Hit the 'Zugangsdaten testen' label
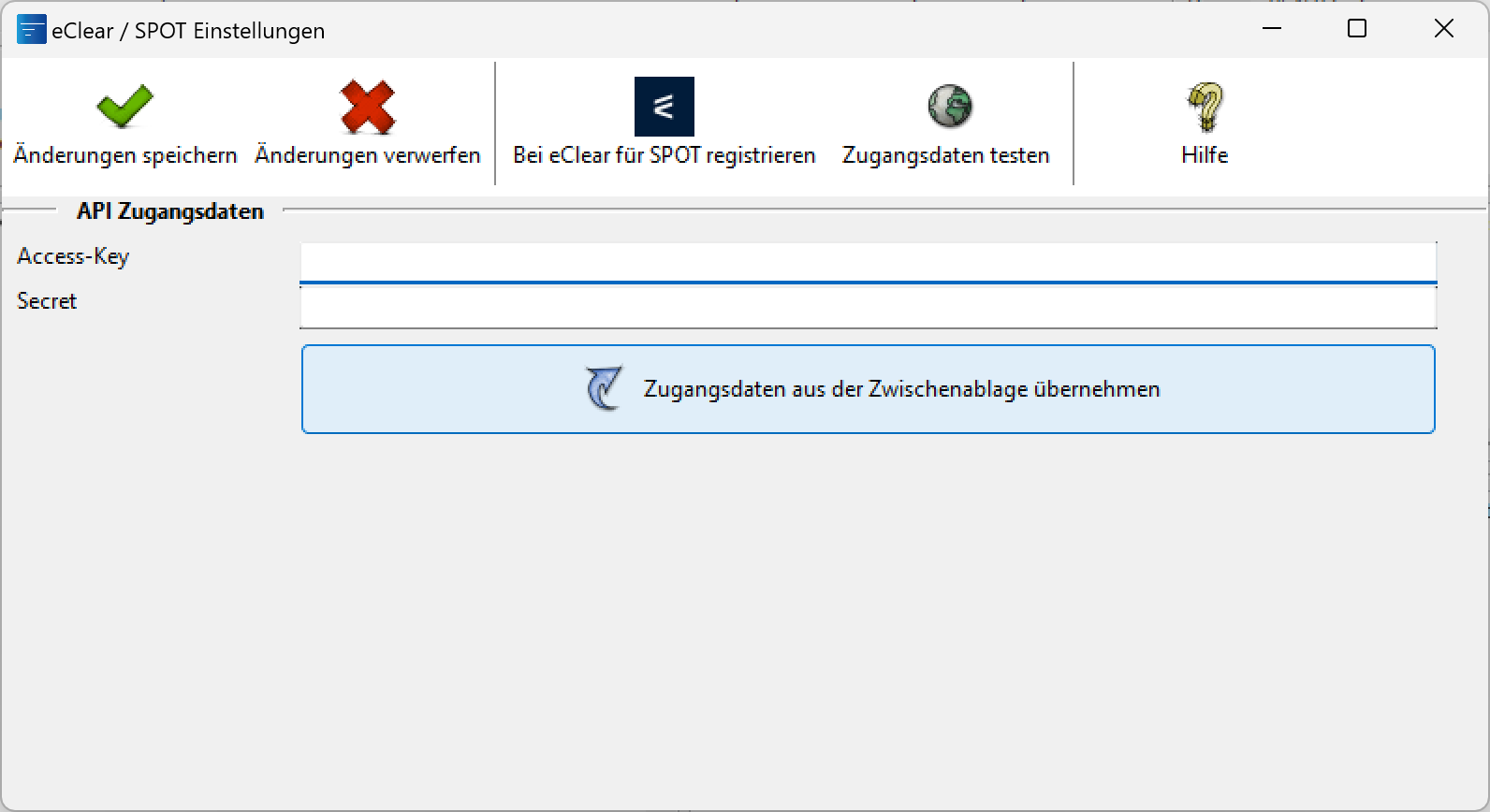Screen dimensions: 1490x812 pyautogui.click(x=945, y=155)
